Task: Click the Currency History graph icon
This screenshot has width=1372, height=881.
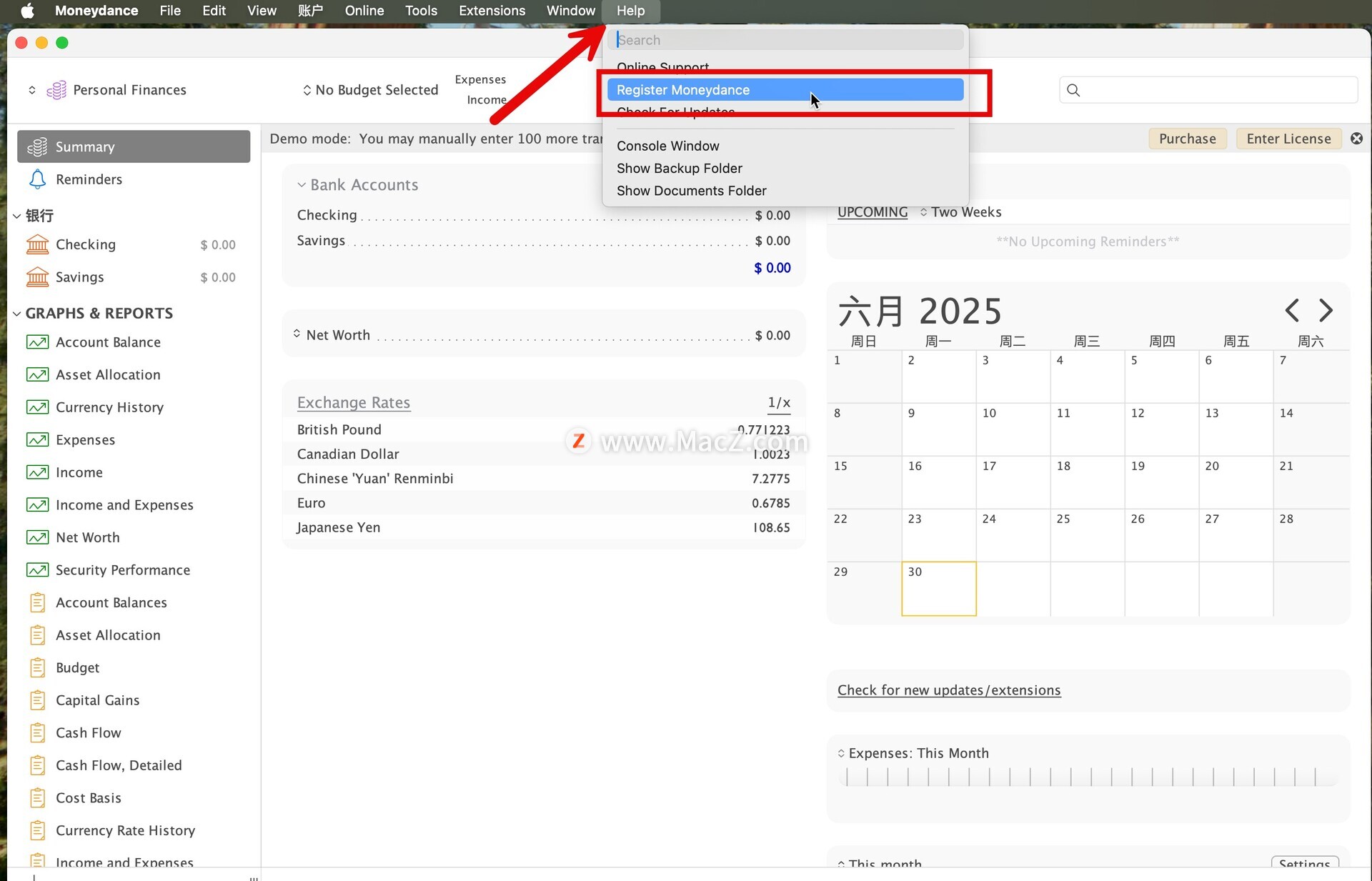Action: 37,407
